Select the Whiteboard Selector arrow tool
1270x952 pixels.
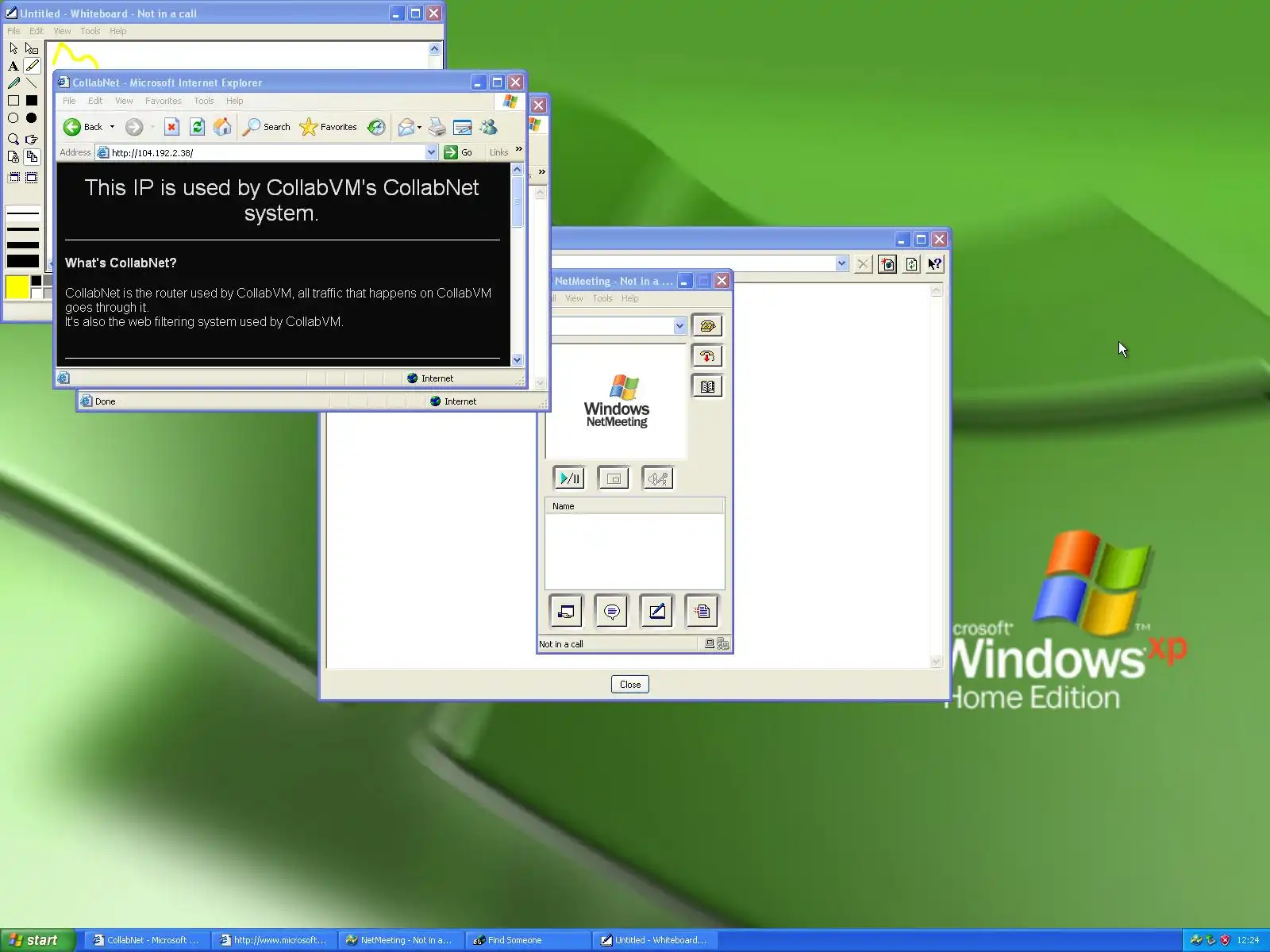[13, 48]
